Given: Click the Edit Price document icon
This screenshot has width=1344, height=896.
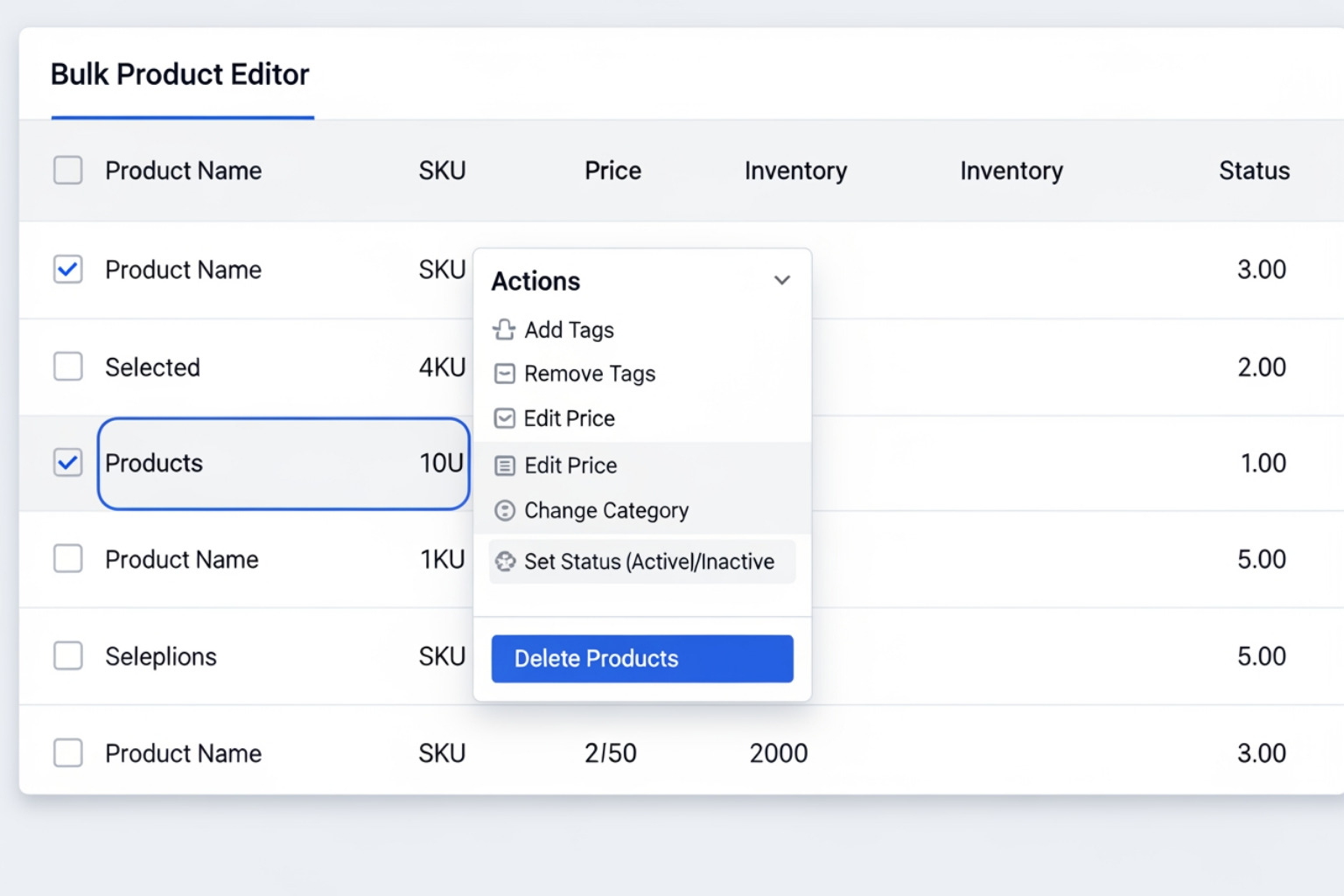Looking at the screenshot, I should point(505,465).
